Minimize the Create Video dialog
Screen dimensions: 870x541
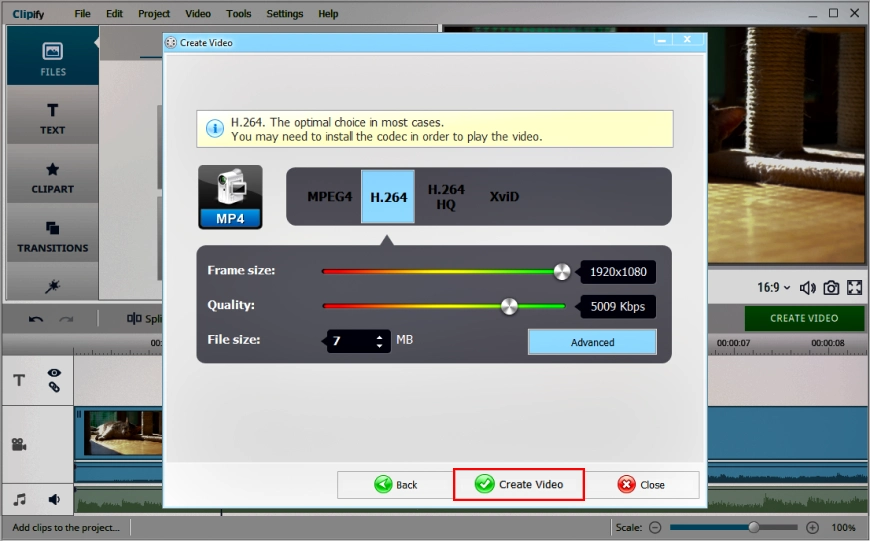pos(661,40)
